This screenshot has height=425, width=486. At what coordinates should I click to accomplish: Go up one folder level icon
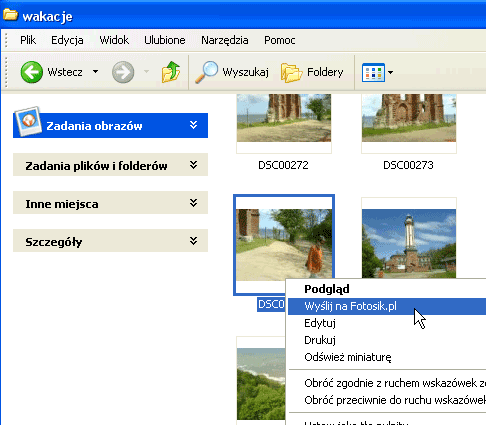[171, 72]
